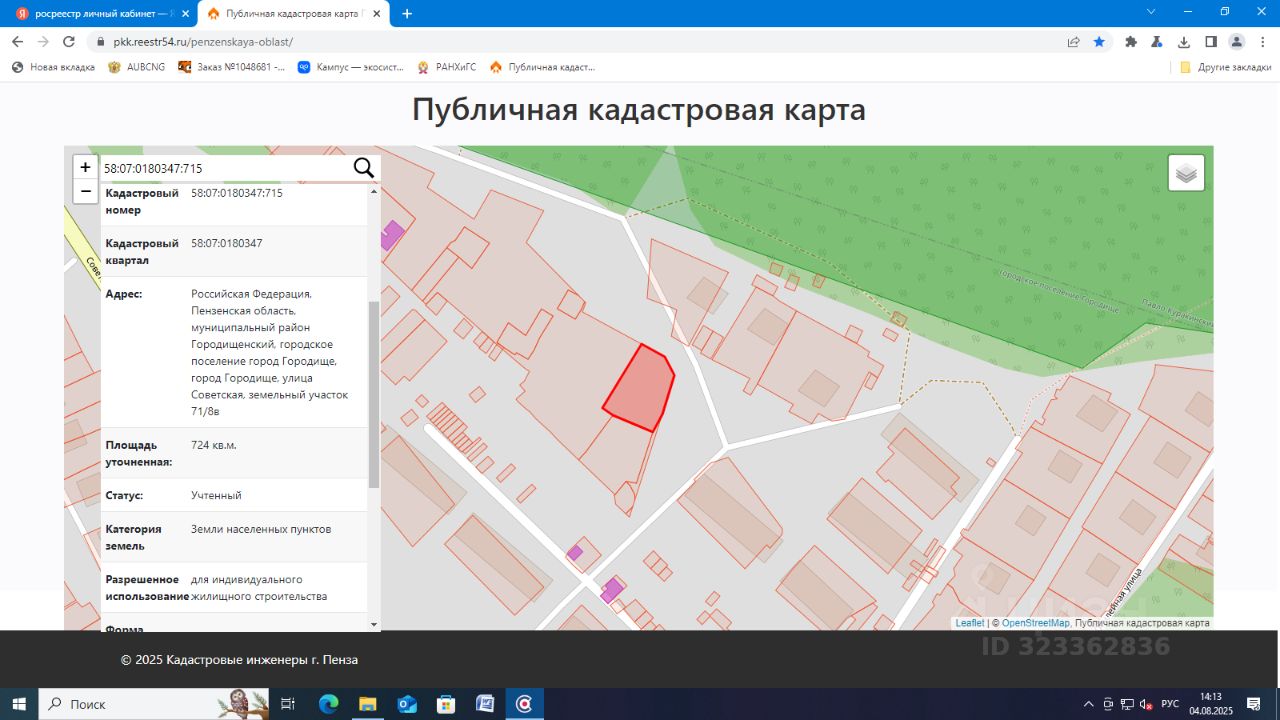Close the росреестр личный кабинет tab

click(186, 14)
